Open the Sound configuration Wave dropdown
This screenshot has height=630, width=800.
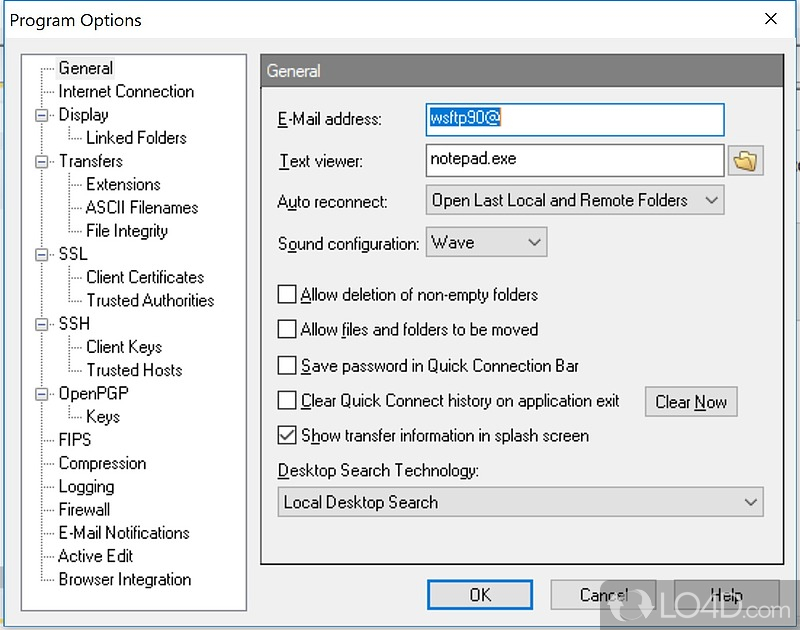point(486,242)
